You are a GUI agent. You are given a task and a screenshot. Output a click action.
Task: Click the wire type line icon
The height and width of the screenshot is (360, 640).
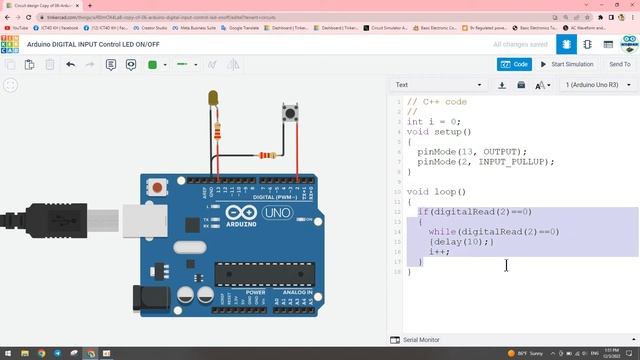[x=182, y=64]
